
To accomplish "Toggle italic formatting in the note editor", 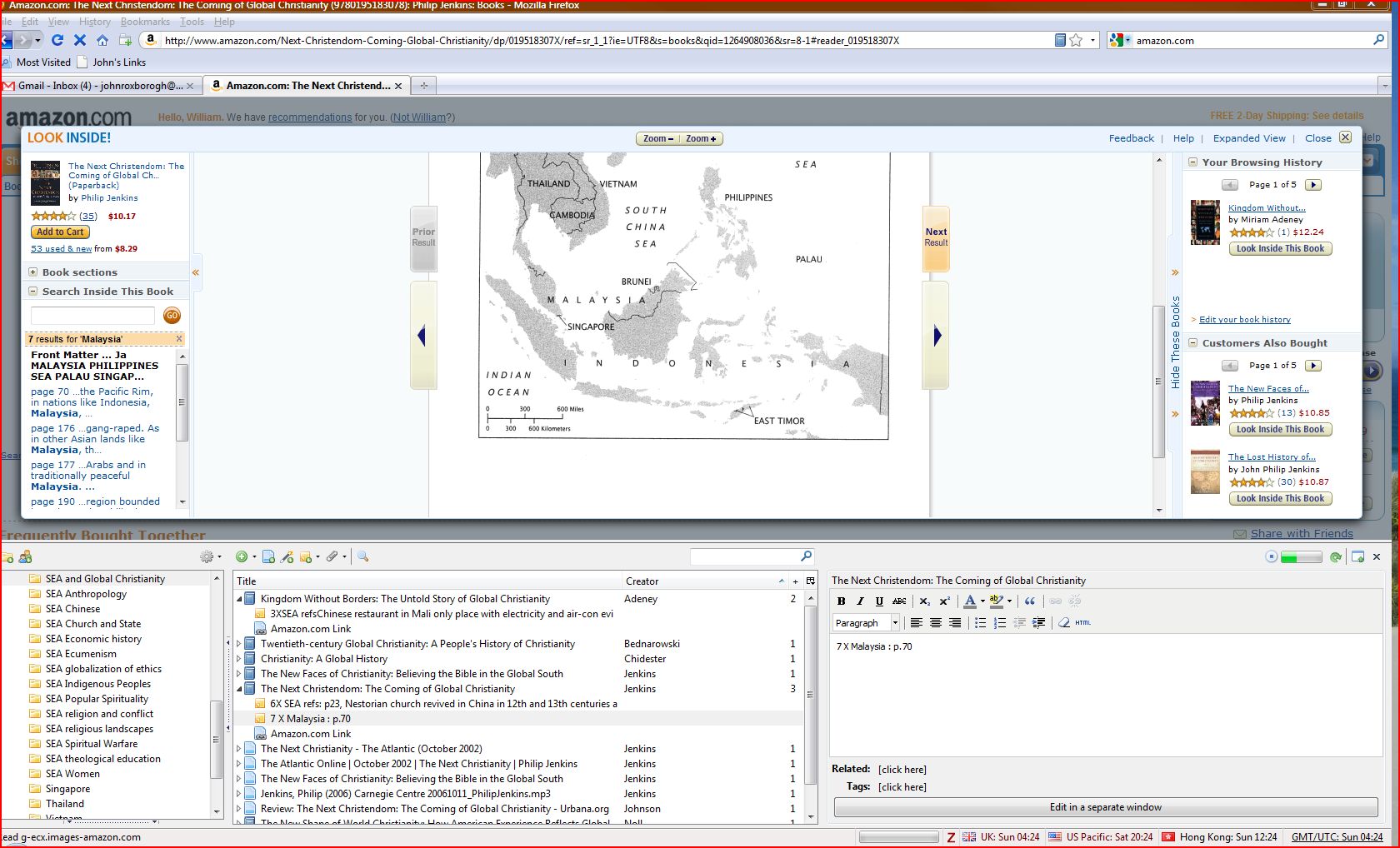I will [860, 601].
